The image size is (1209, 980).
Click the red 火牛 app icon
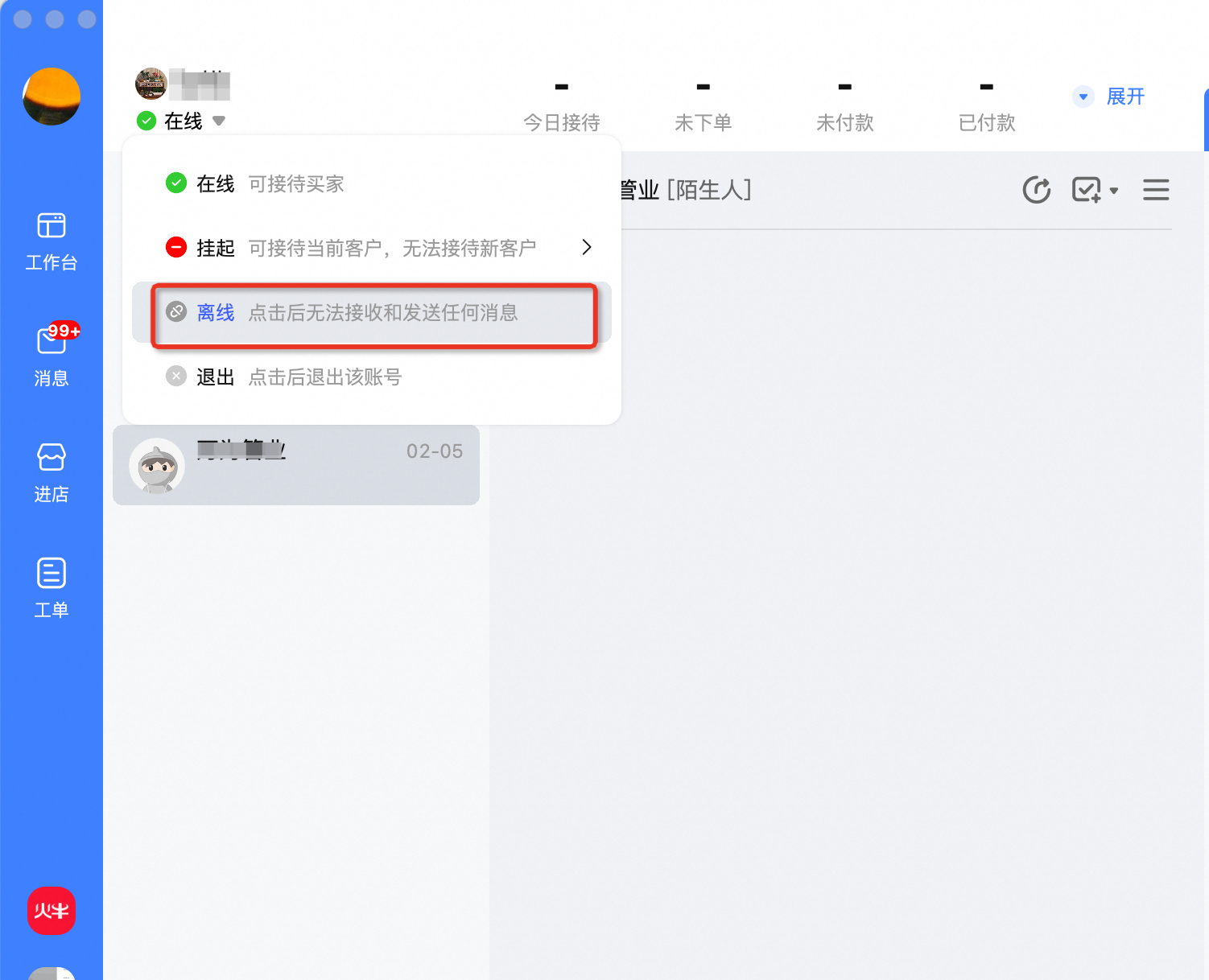52,911
